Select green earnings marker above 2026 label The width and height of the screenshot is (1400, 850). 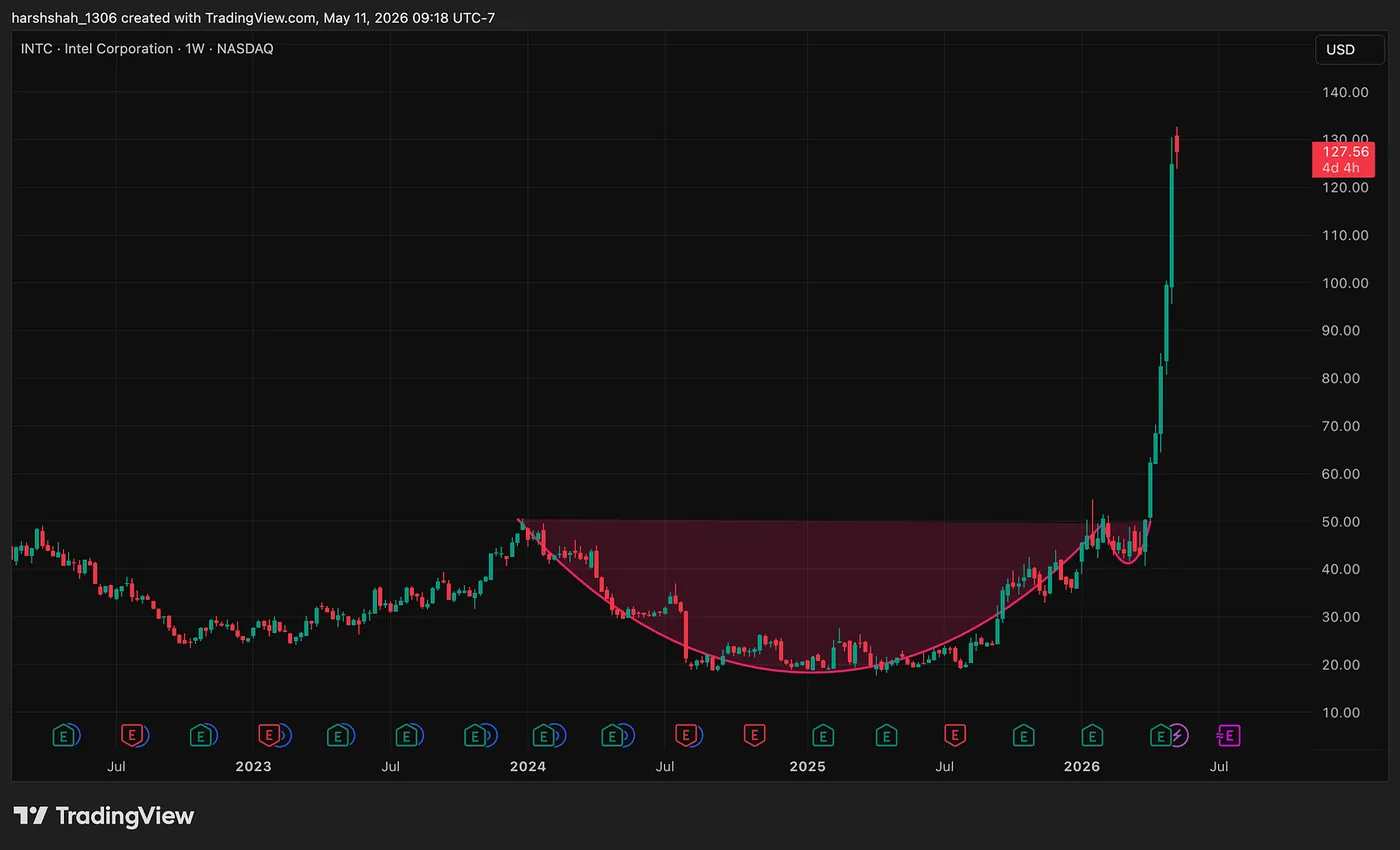tap(1092, 736)
